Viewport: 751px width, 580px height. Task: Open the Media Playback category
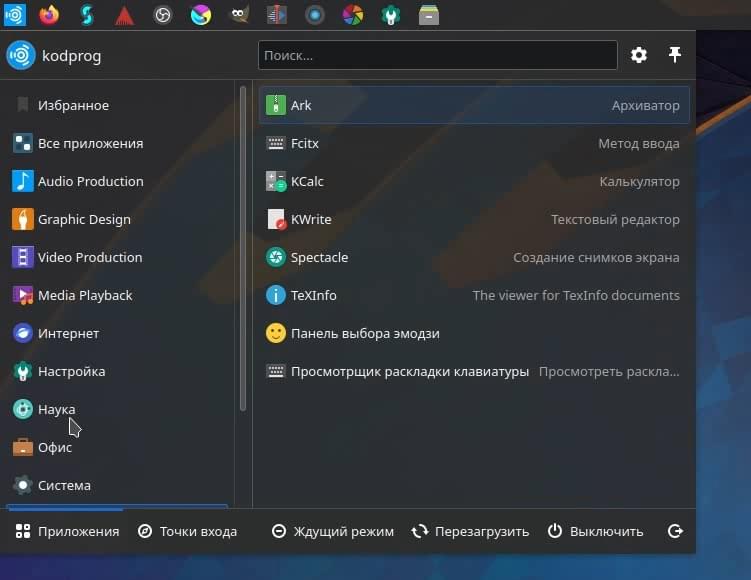118,295
